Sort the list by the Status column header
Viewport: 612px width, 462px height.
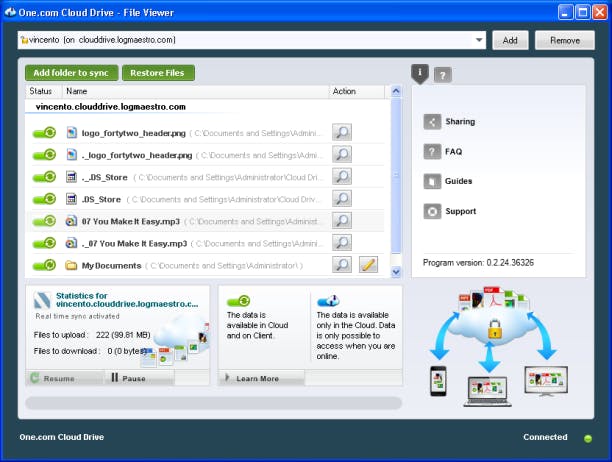click(x=44, y=91)
